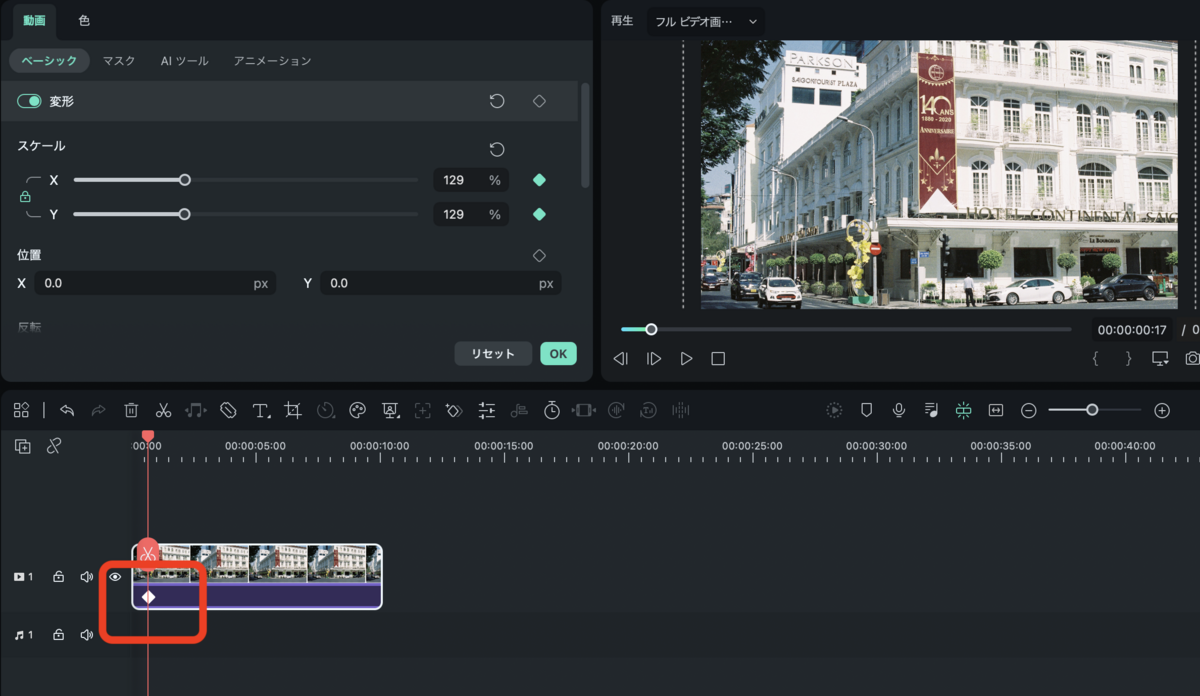Add keyframe diamond for 変形 section

coord(539,101)
